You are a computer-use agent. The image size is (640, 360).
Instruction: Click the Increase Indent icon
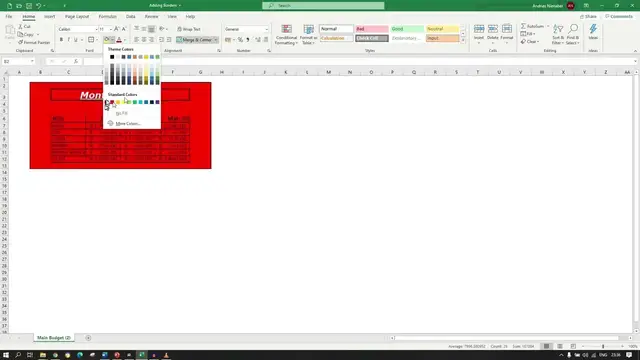pyautogui.click(x=169, y=40)
